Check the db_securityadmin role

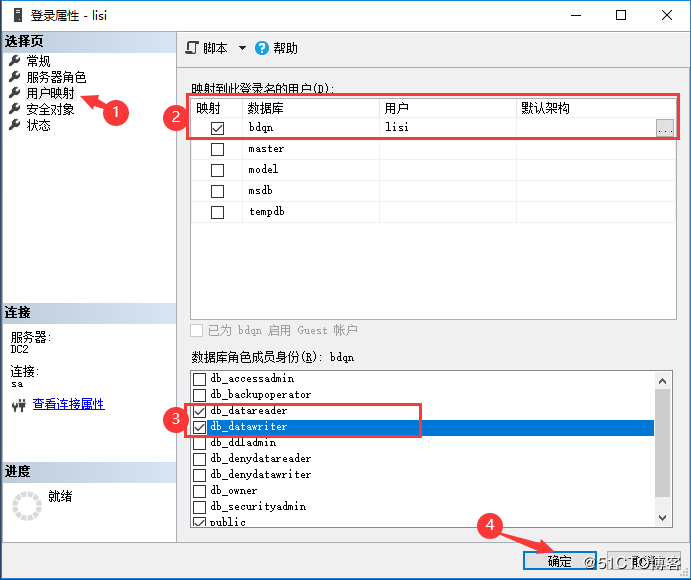pyautogui.click(x=200, y=507)
